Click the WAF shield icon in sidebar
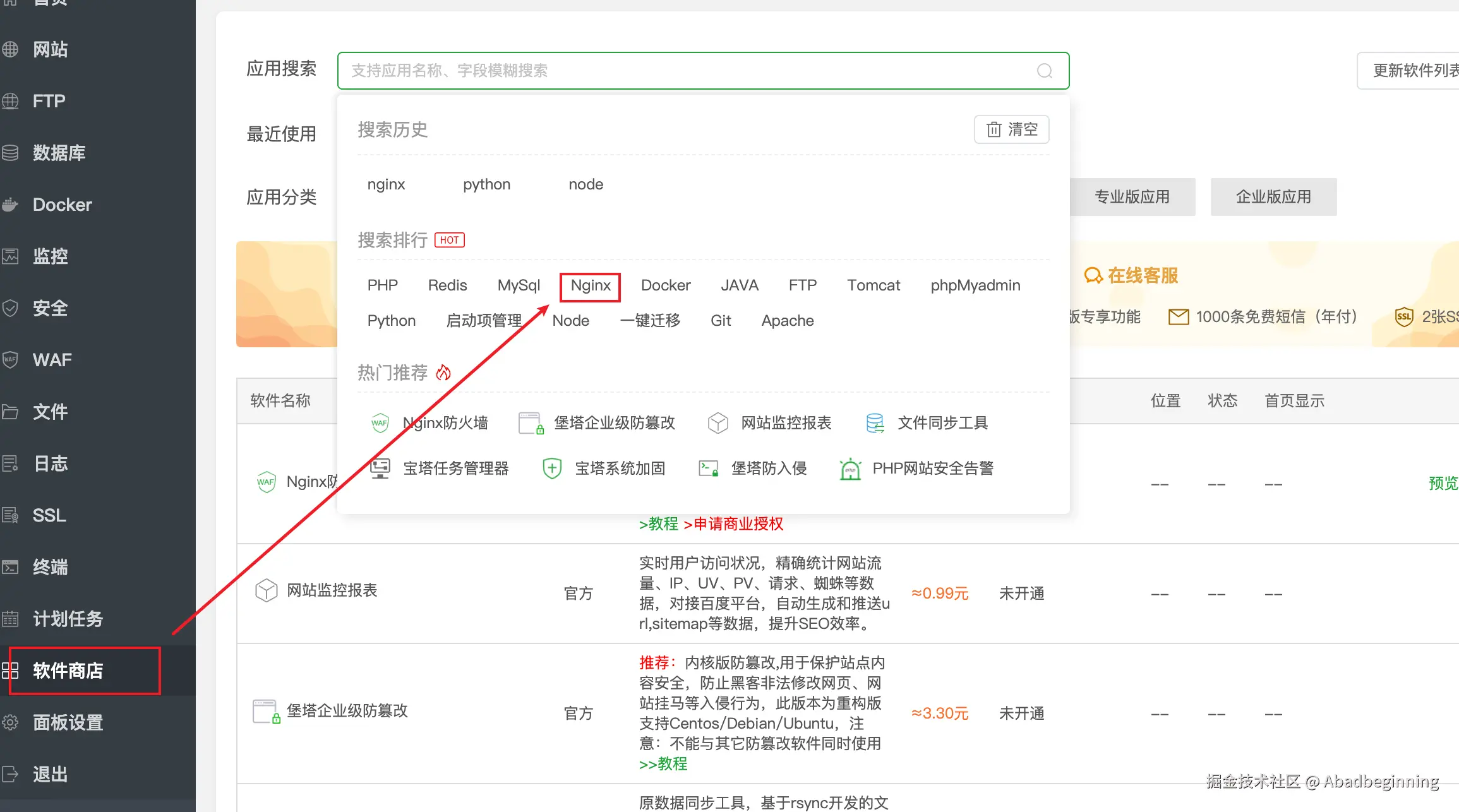1459x812 pixels. point(11,360)
